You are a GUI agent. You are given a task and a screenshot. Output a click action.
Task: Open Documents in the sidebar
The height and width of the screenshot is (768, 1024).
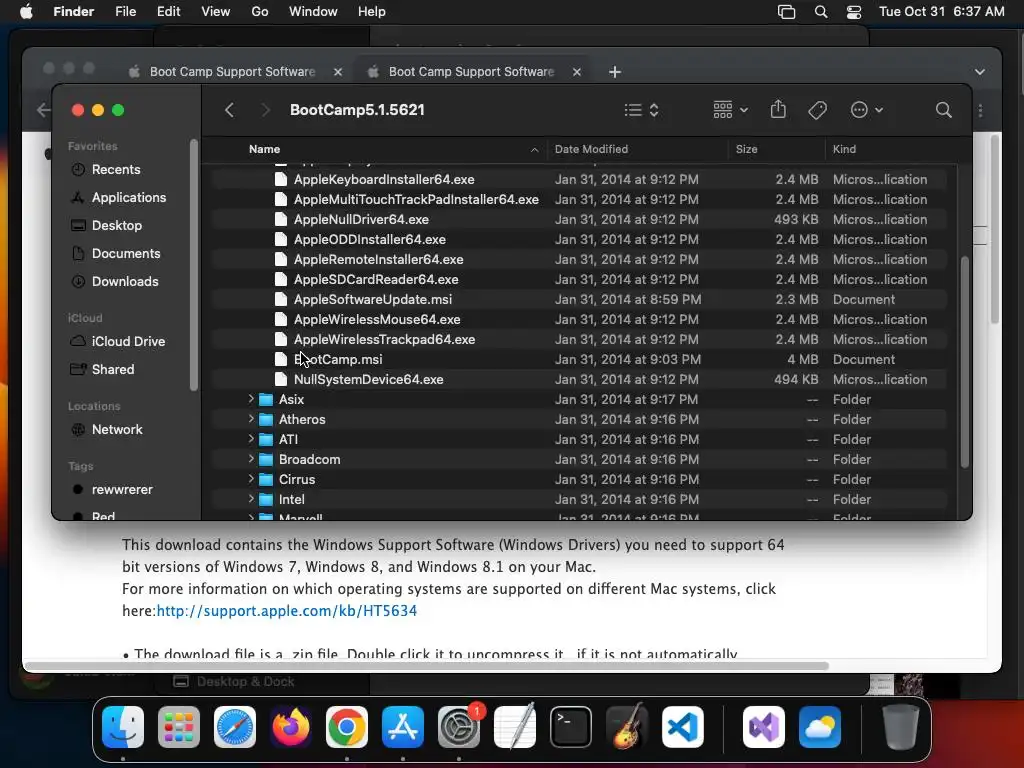pos(125,254)
